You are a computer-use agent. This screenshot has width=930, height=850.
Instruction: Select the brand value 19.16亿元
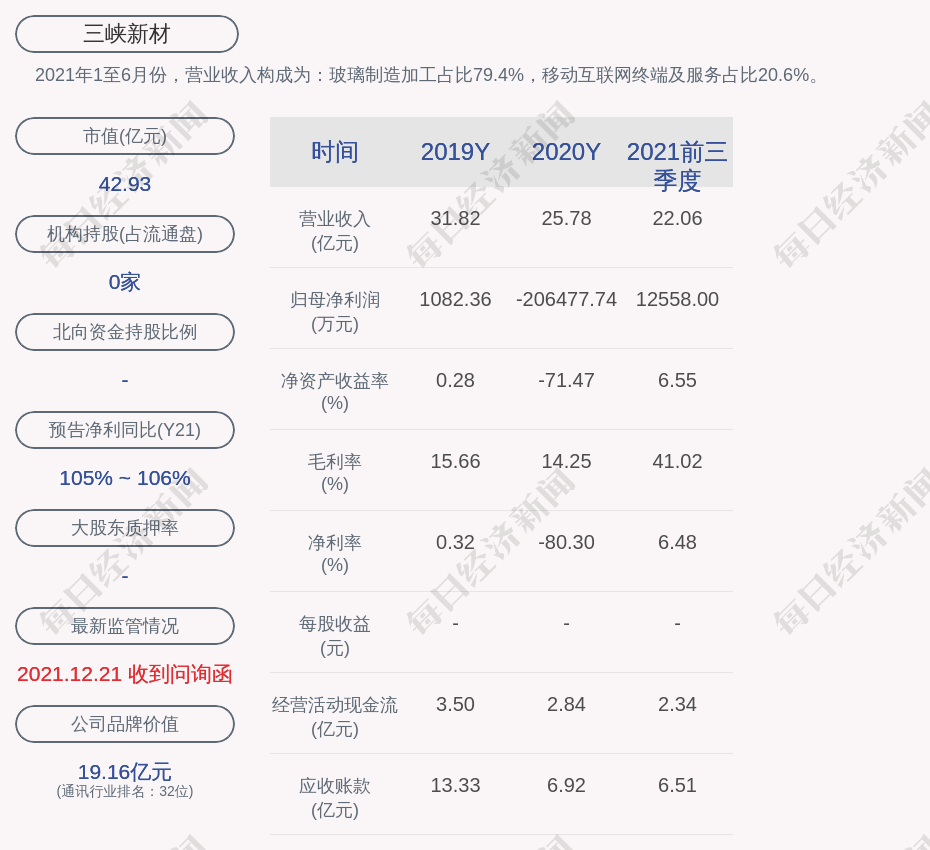tap(125, 772)
